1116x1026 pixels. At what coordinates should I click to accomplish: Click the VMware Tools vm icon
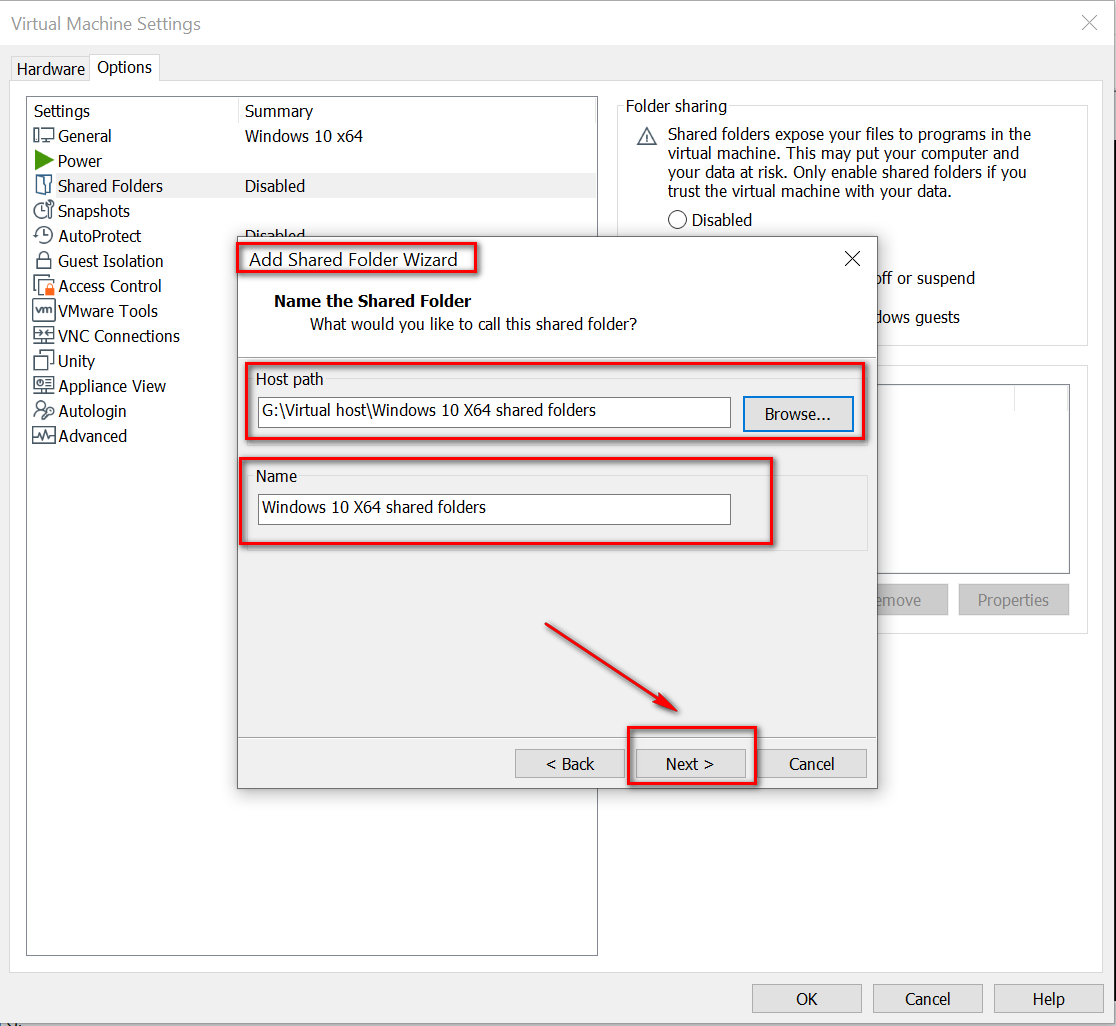(43, 310)
